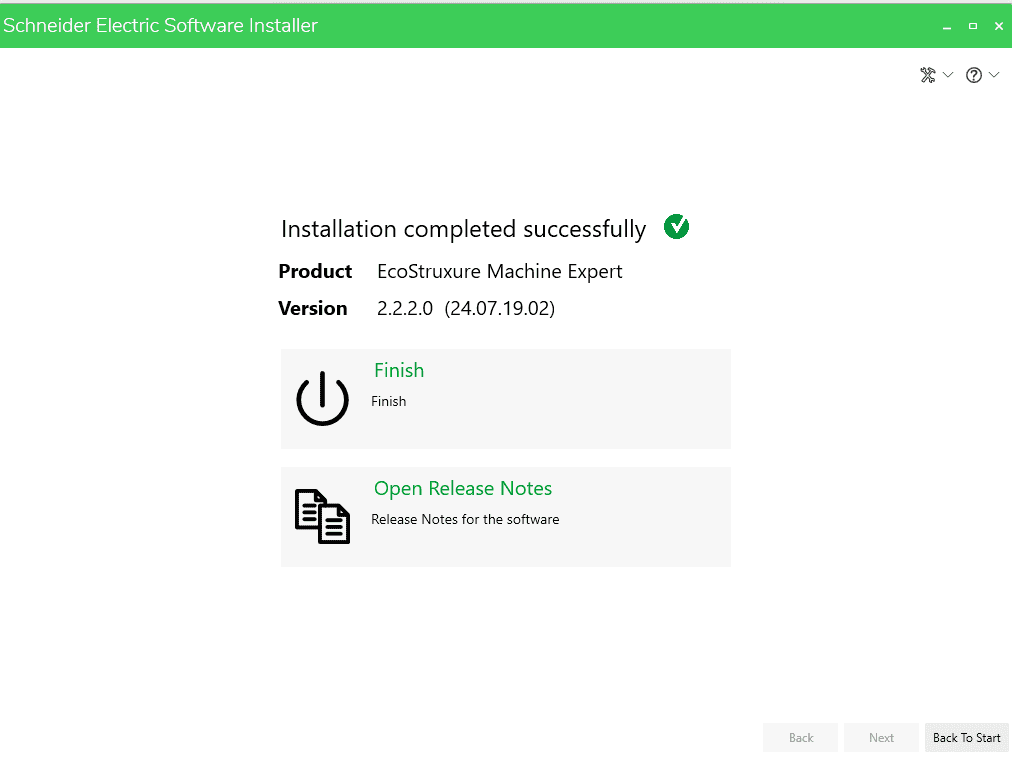Click the 'Version' label
This screenshot has width=1012, height=767.
pos(312,308)
